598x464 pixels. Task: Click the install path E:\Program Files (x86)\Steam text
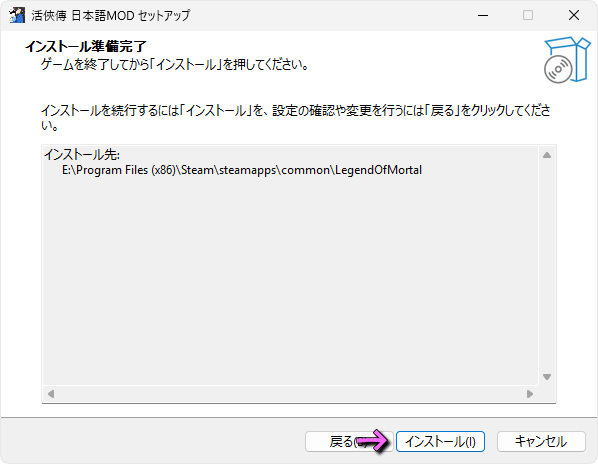tap(242, 170)
